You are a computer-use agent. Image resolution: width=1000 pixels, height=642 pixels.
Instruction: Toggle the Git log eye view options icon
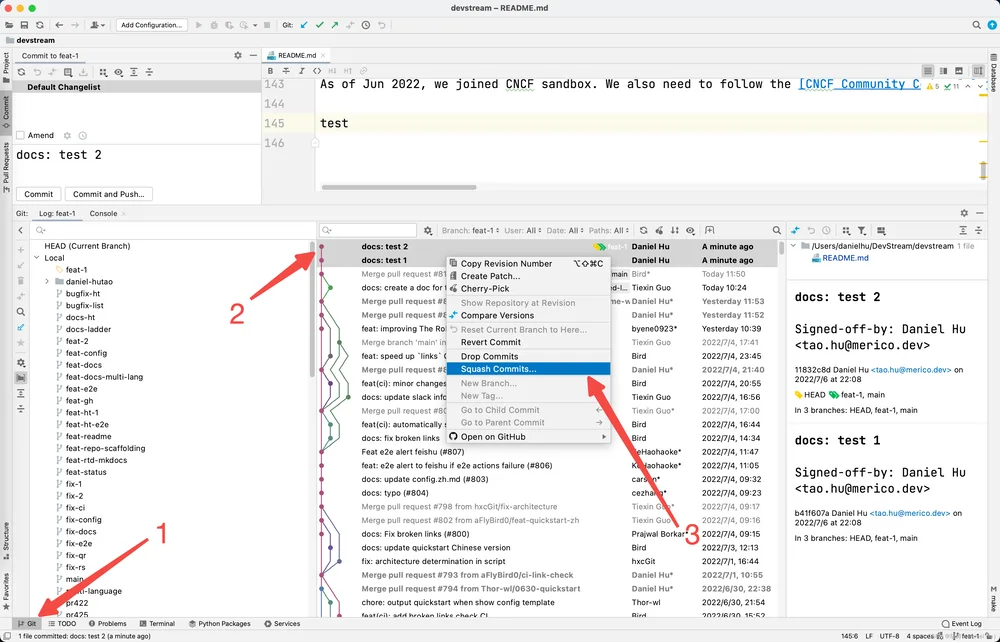pyautogui.click(x=690, y=230)
